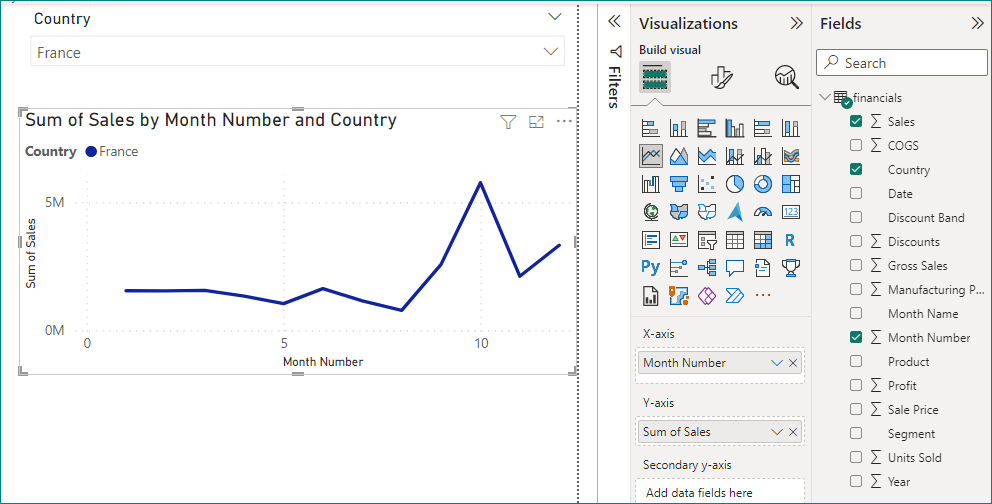Open Month Number X-axis field dropdown arrow

pyautogui.click(x=776, y=363)
